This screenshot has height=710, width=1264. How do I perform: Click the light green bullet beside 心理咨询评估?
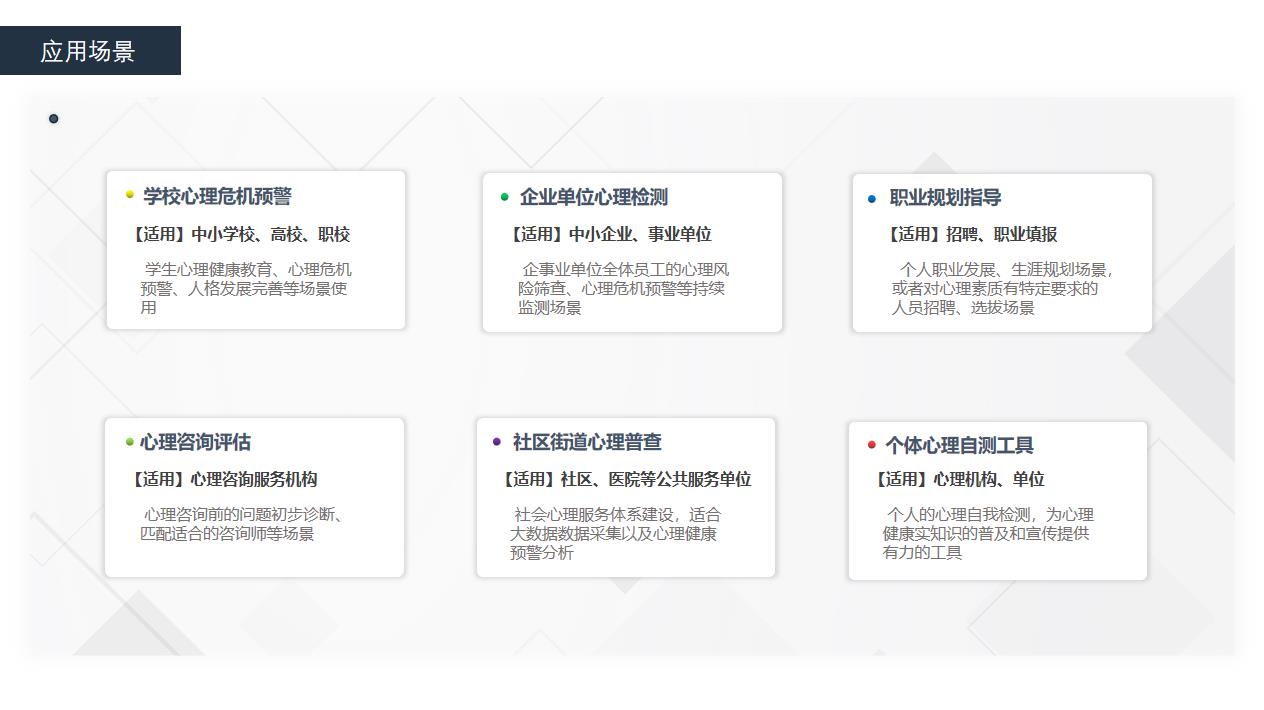[130, 442]
